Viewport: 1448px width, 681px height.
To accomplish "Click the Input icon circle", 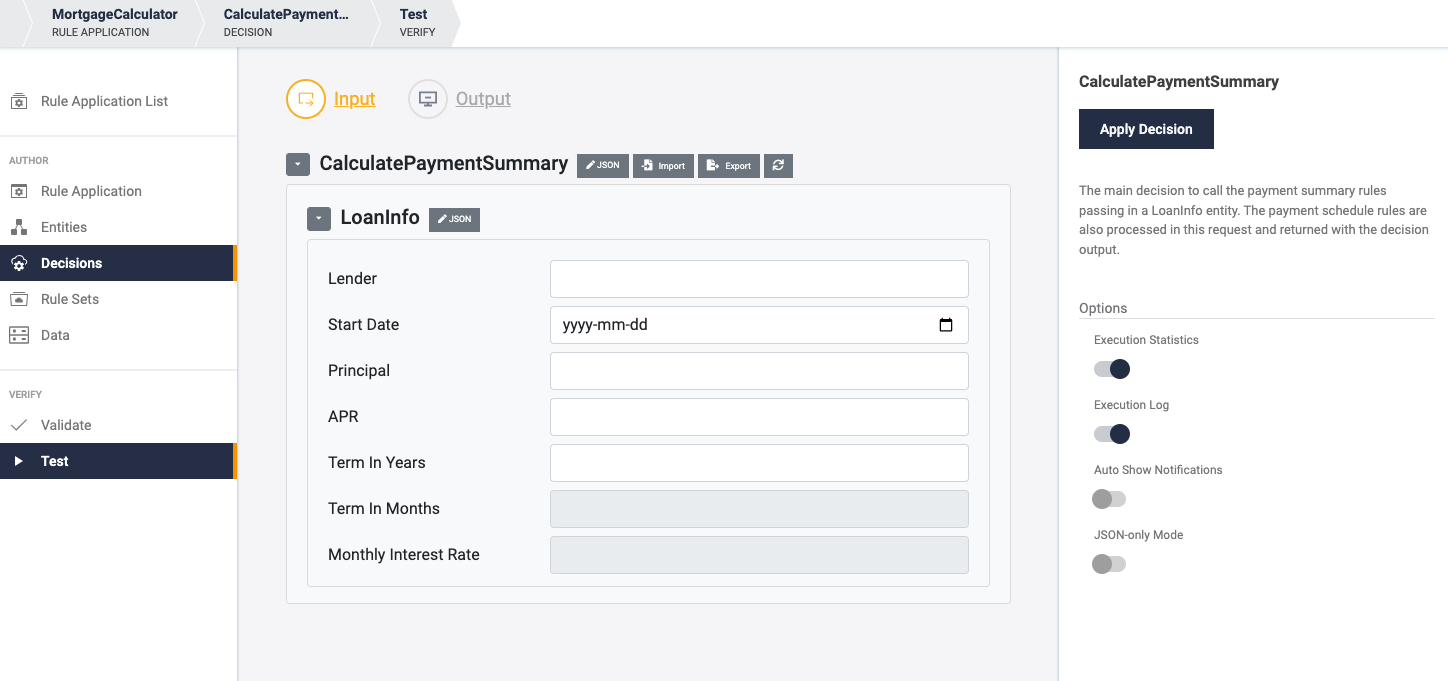I will click(306, 99).
